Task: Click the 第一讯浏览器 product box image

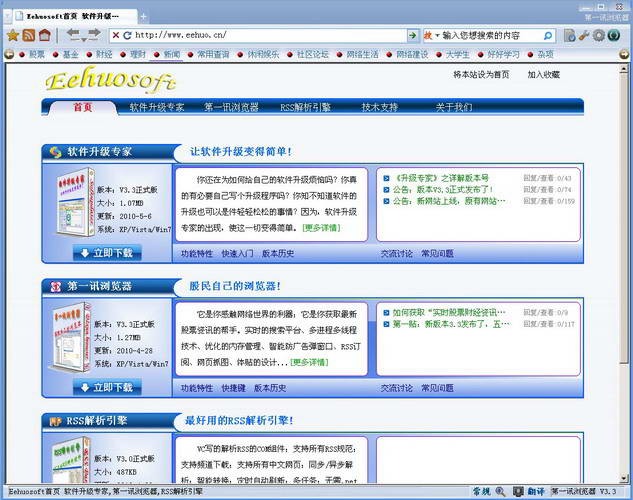Action: (71, 337)
